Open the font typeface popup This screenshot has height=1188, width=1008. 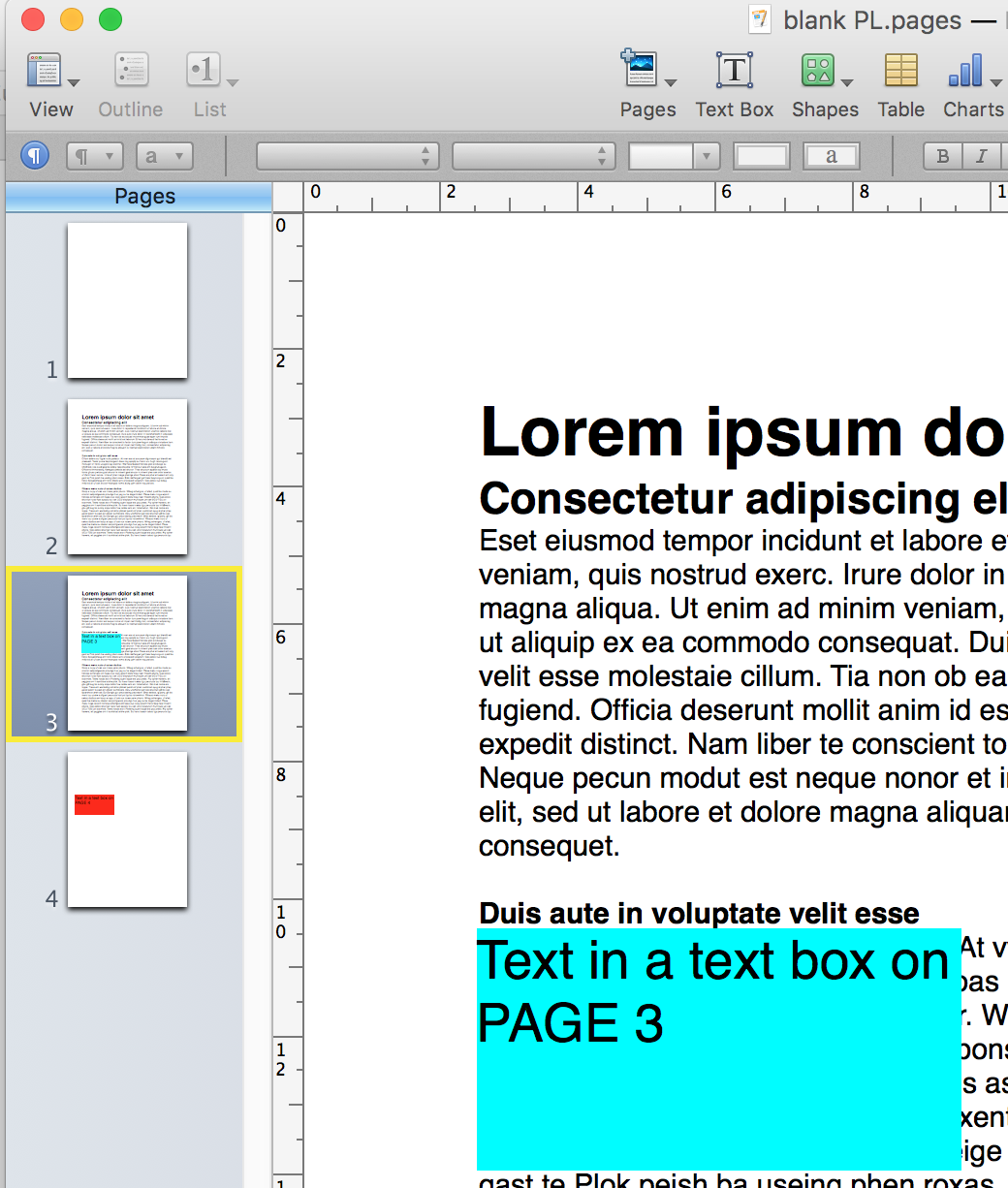point(533,156)
